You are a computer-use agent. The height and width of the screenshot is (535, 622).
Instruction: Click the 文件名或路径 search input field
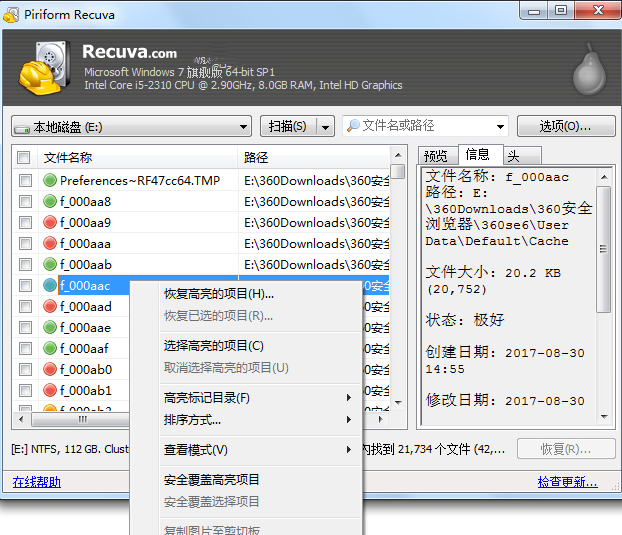426,126
